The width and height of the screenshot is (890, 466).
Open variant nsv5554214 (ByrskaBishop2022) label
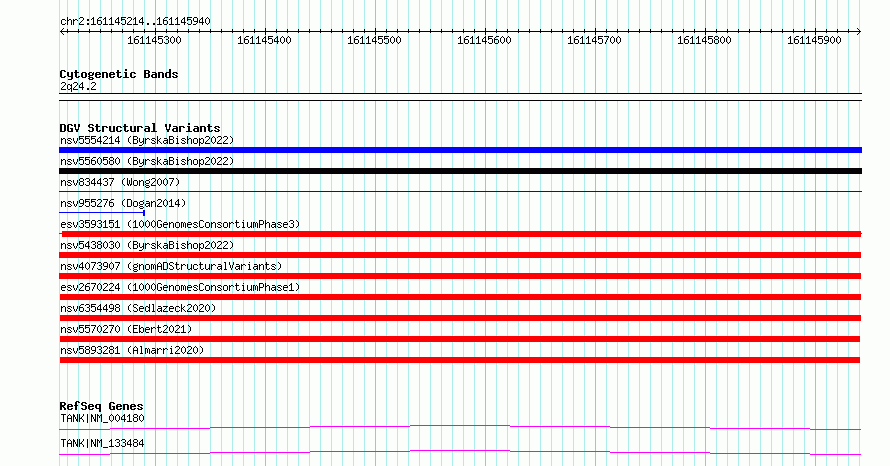[x=147, y=140]
